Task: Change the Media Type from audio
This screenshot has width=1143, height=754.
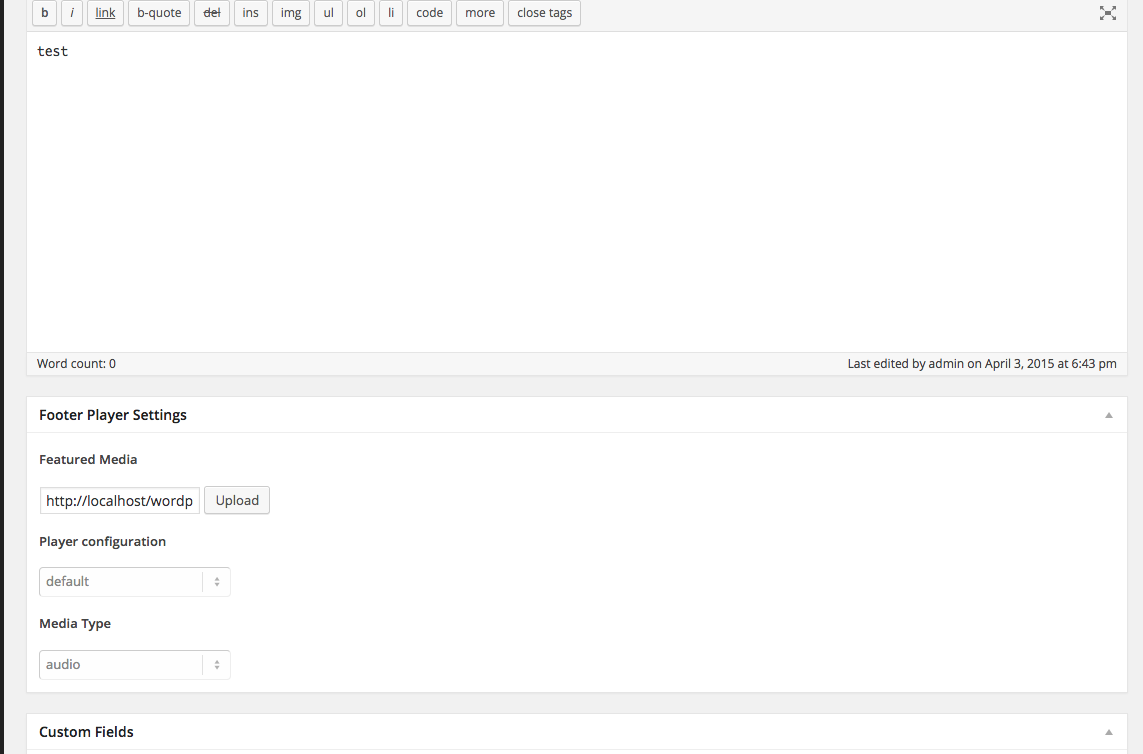Action: 134,664
